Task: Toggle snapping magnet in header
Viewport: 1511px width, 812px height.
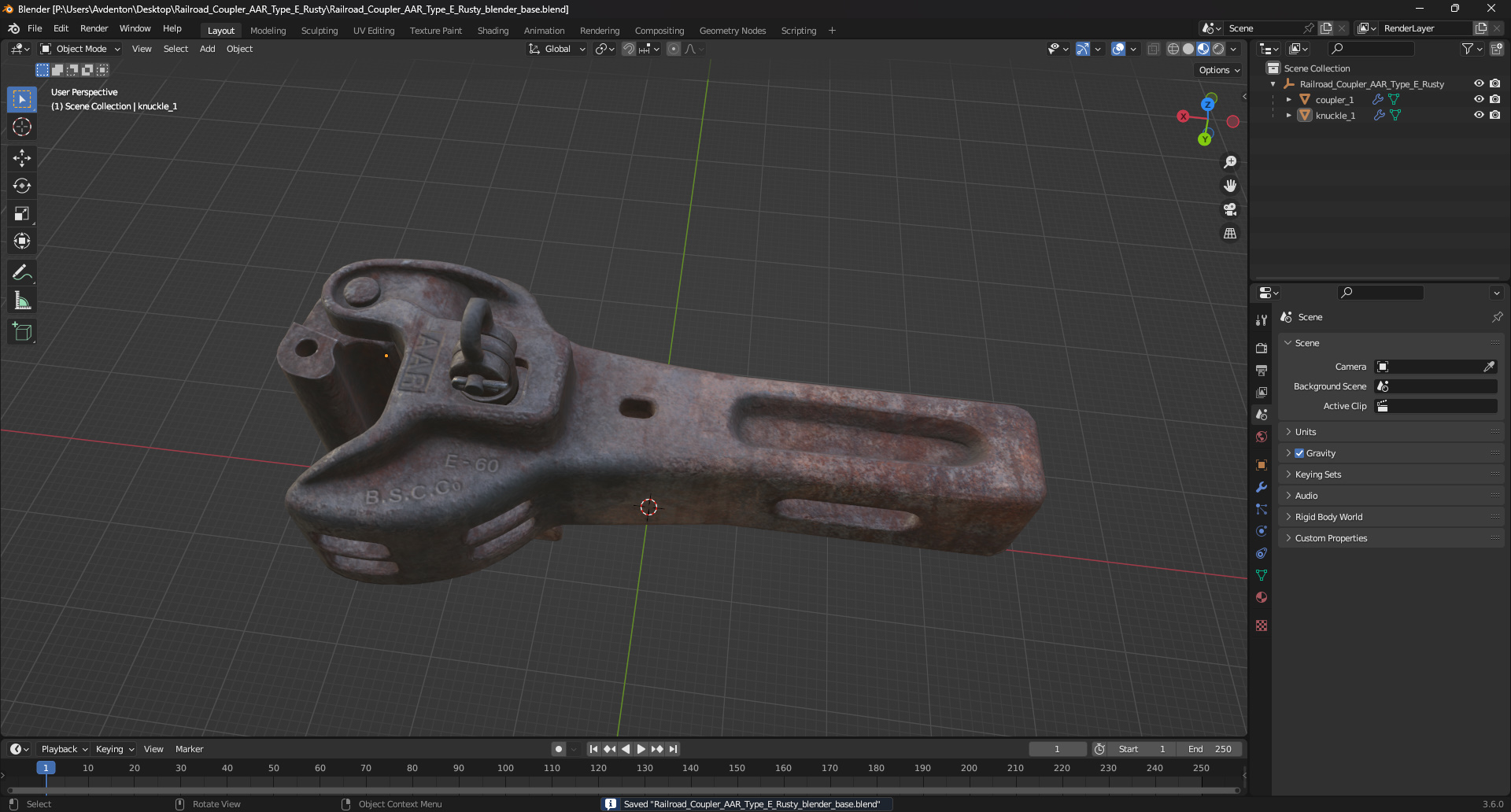Action: coord(629,49)
